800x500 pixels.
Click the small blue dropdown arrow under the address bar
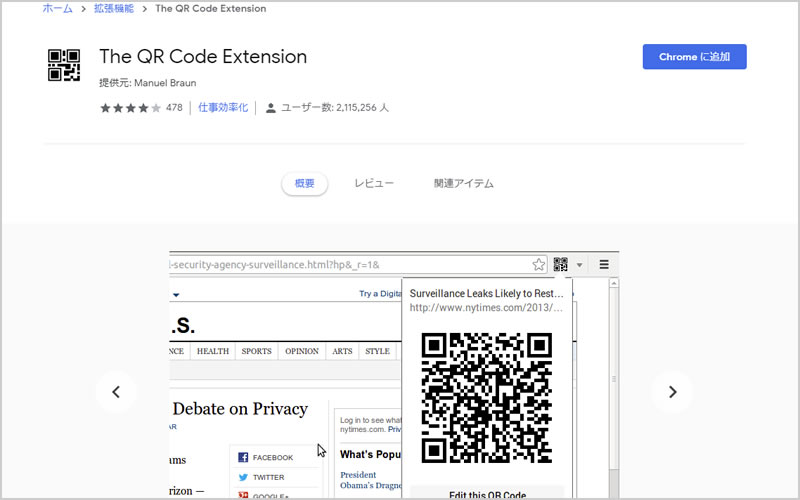(x=176, y=295)
